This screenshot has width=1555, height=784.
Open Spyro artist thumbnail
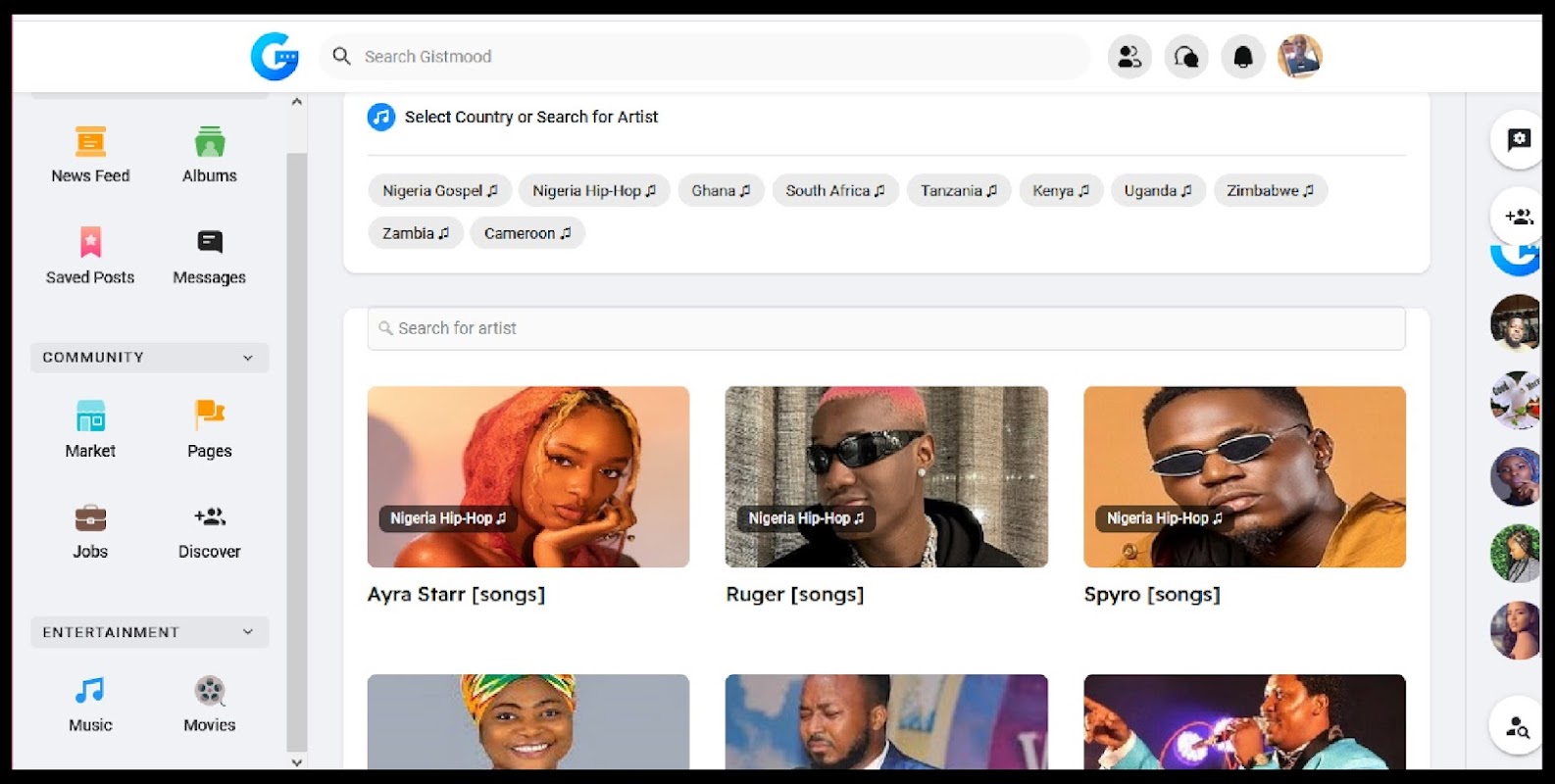point(1244,476)
